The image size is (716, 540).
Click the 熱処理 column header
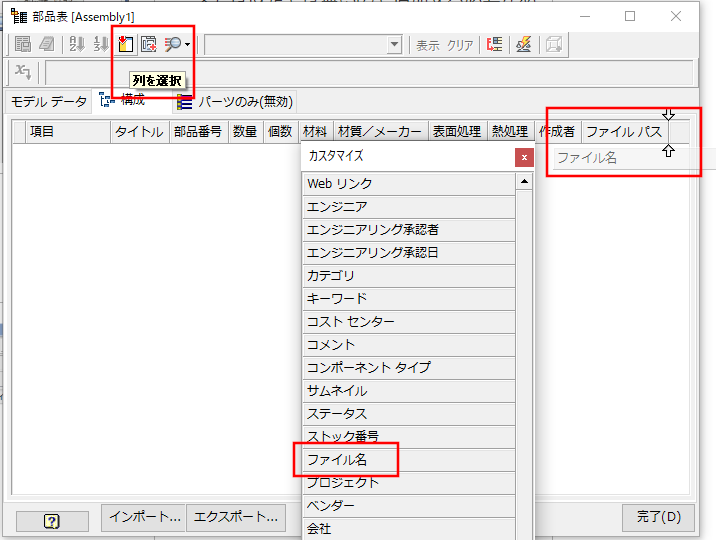pos(511,132)
